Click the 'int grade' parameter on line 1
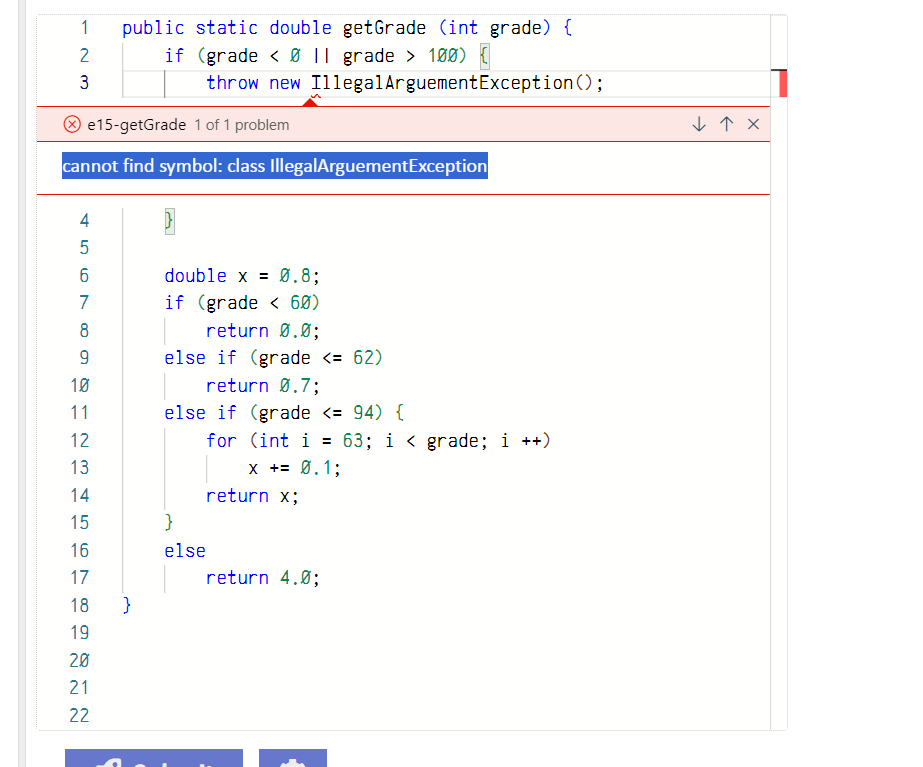 (x=494, y=28)
